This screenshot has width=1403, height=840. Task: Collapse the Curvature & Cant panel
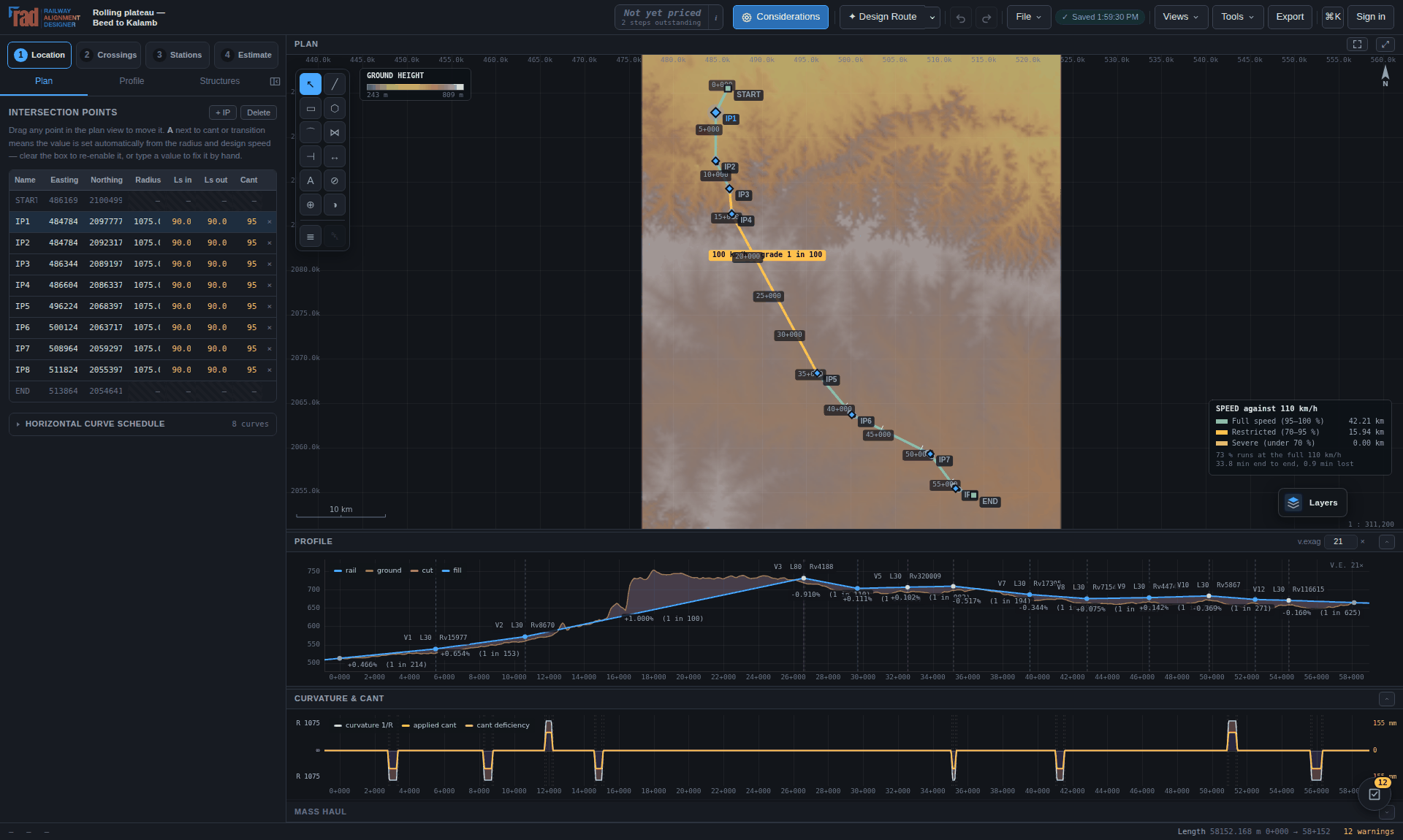1386,699
